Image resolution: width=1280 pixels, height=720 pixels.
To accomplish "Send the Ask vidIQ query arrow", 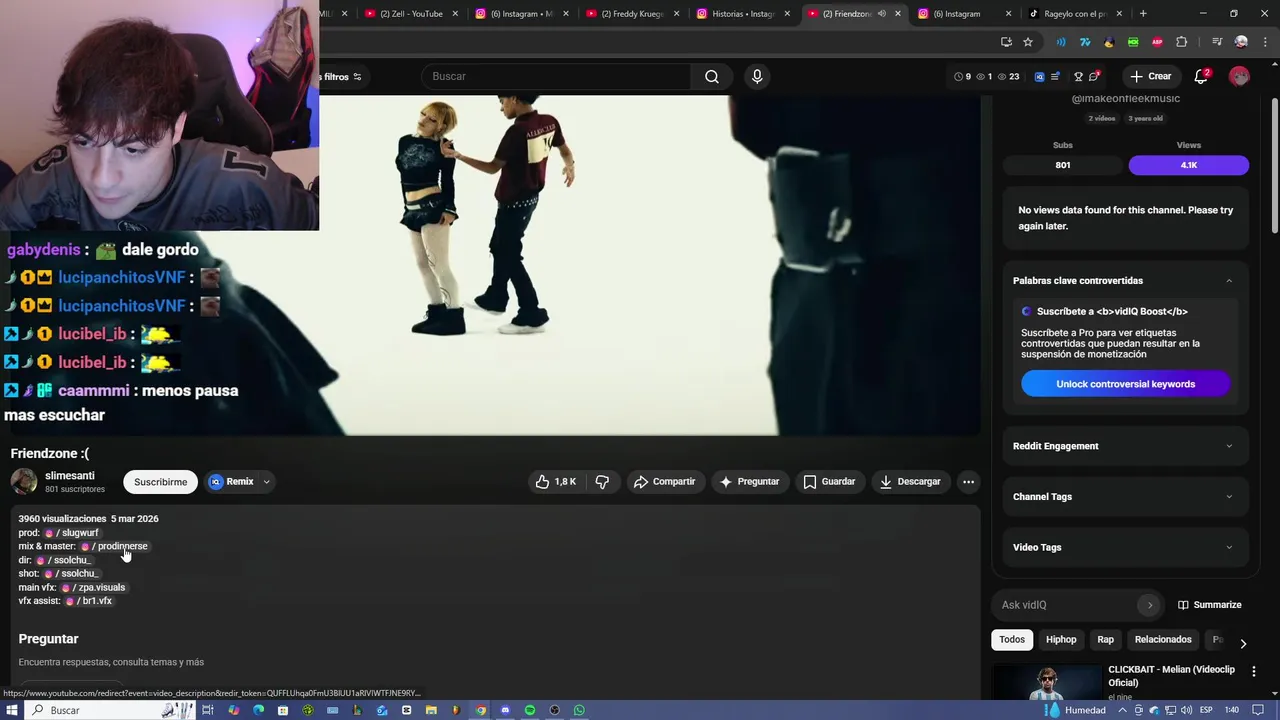I will [1150, 605].
